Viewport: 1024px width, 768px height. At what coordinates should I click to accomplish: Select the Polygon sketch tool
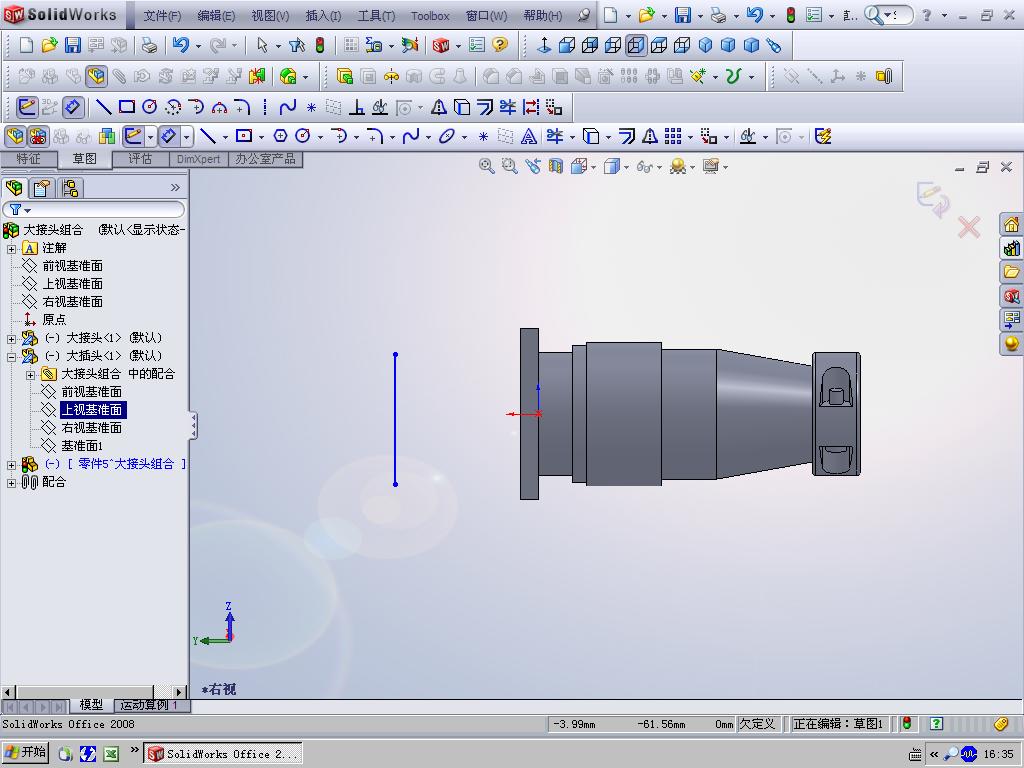[x=280, y=136]
